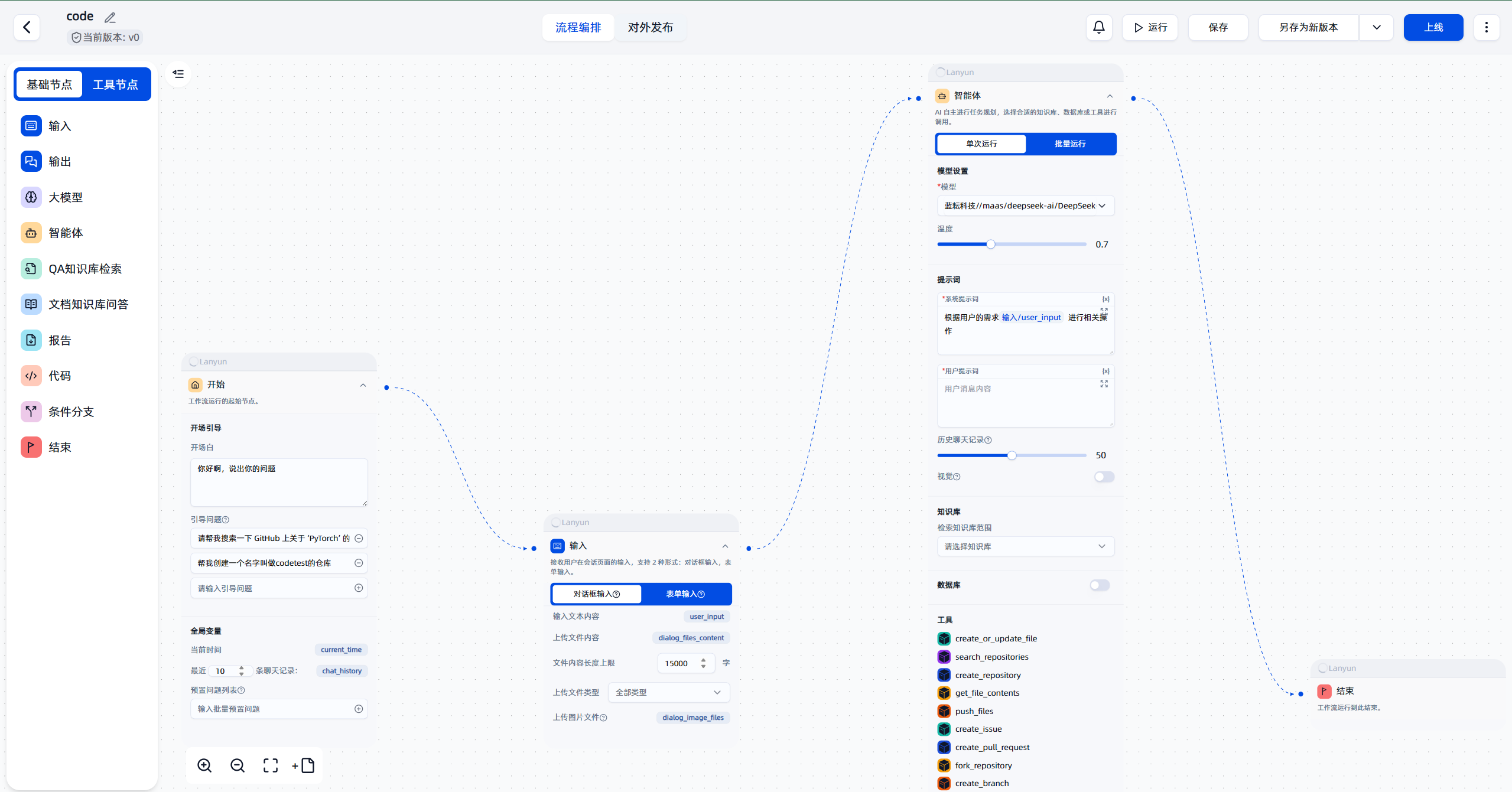The height and width of the screenshot is (792, 1512).
Task: Enable the 视觉 toggle switch
Action: [x=1103, y=477]
